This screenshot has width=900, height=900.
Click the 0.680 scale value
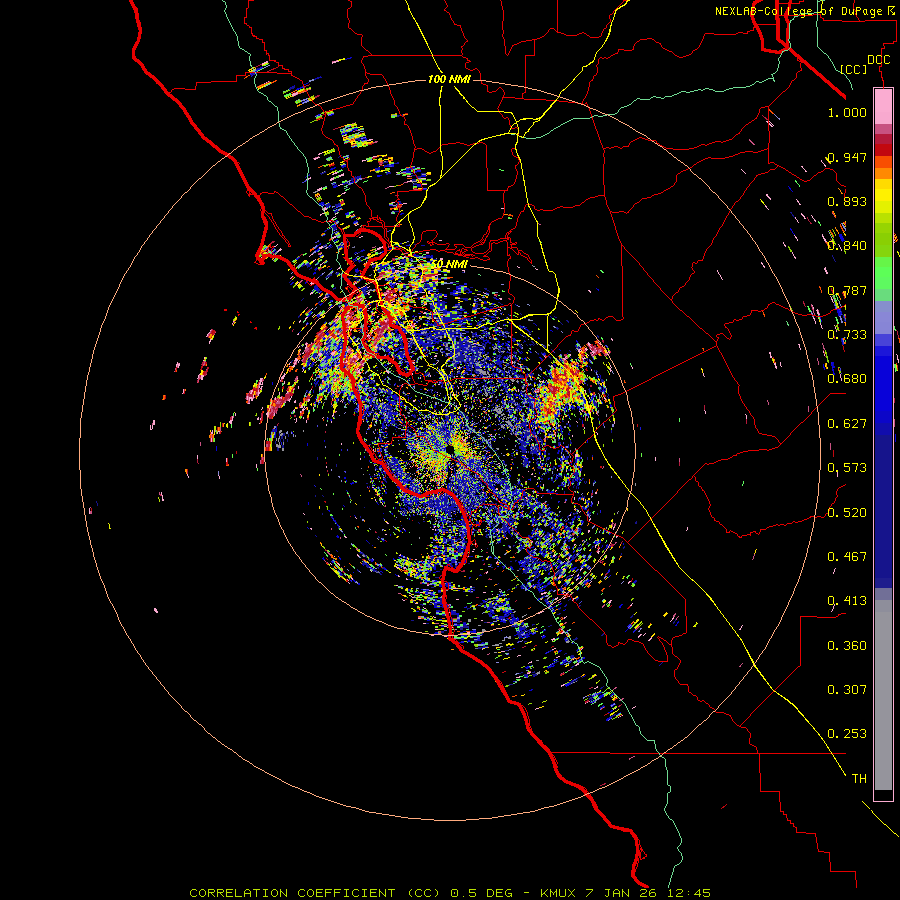(x=847, y=379)
